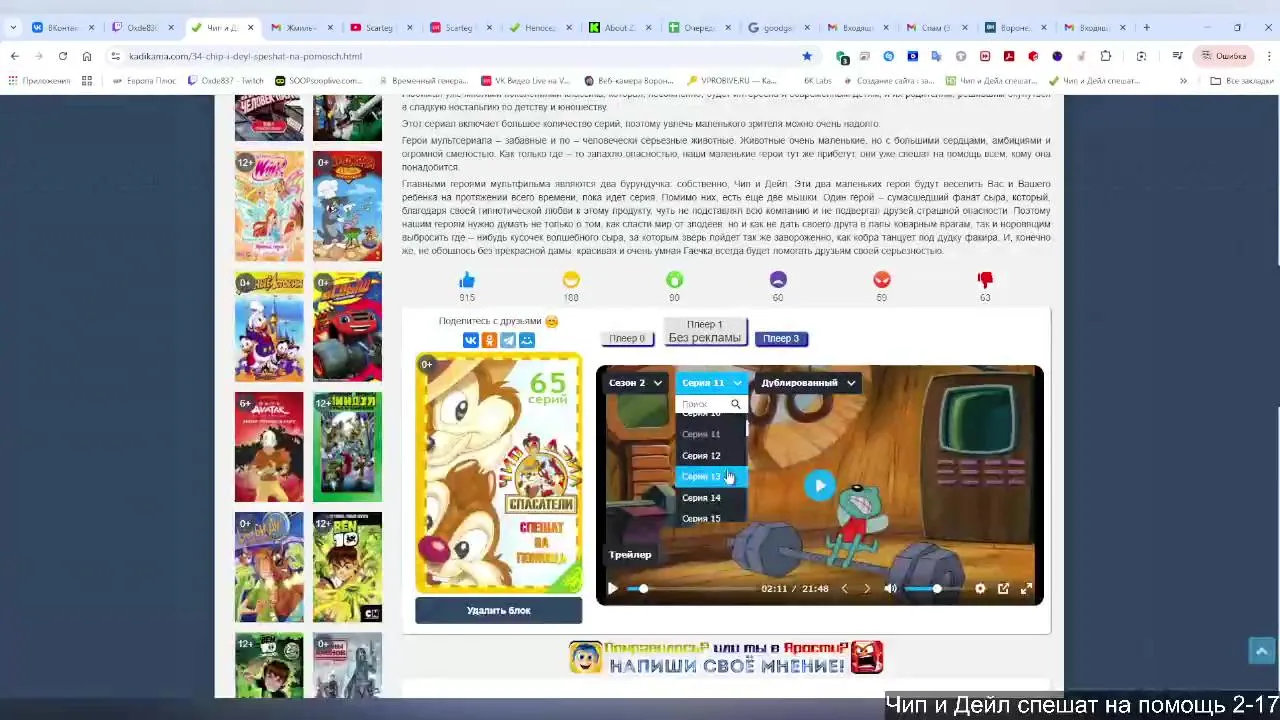Click the green reaction icon with count 90

pyautogui.click(x=675, y=280)
